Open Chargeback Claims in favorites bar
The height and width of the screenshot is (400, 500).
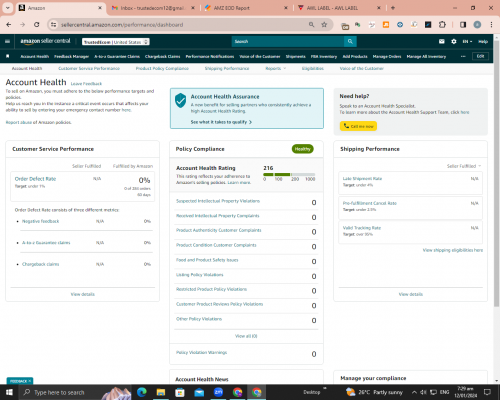(163, 56)
